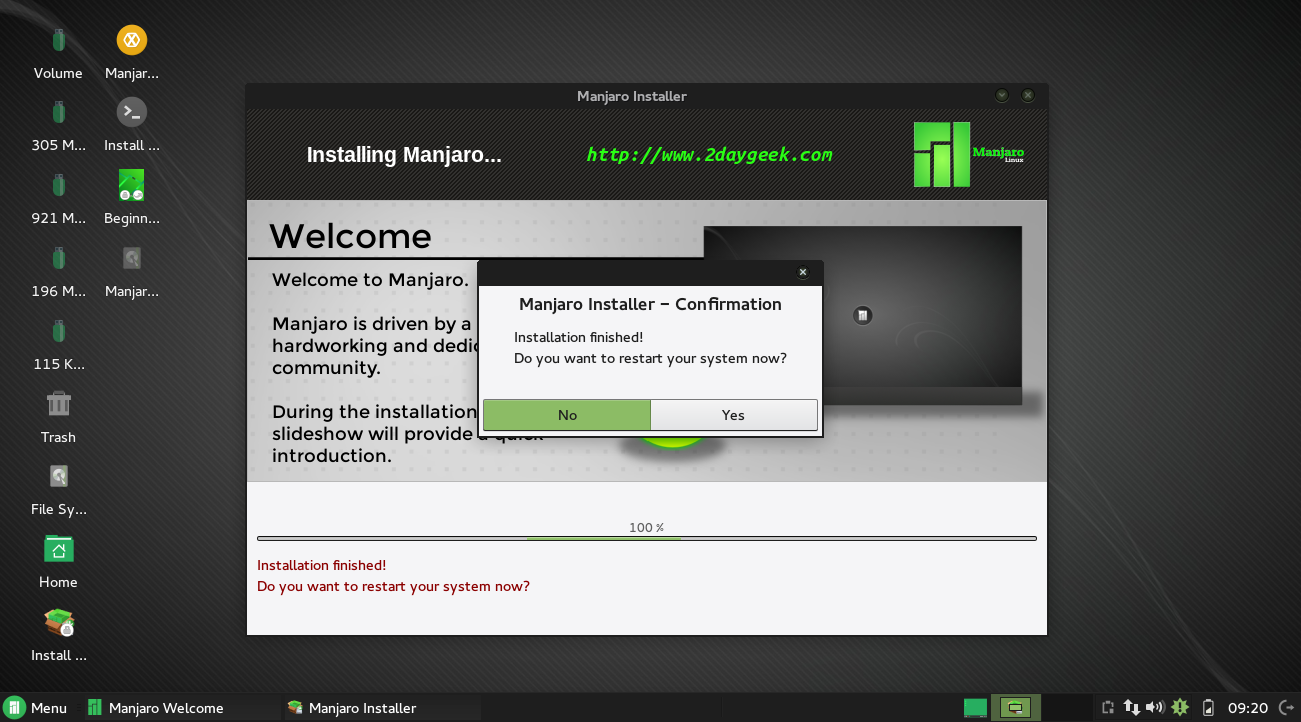Click the volume speaker tray icon
Viewport: 1301px width, 722px height.
coord(1155,708)
